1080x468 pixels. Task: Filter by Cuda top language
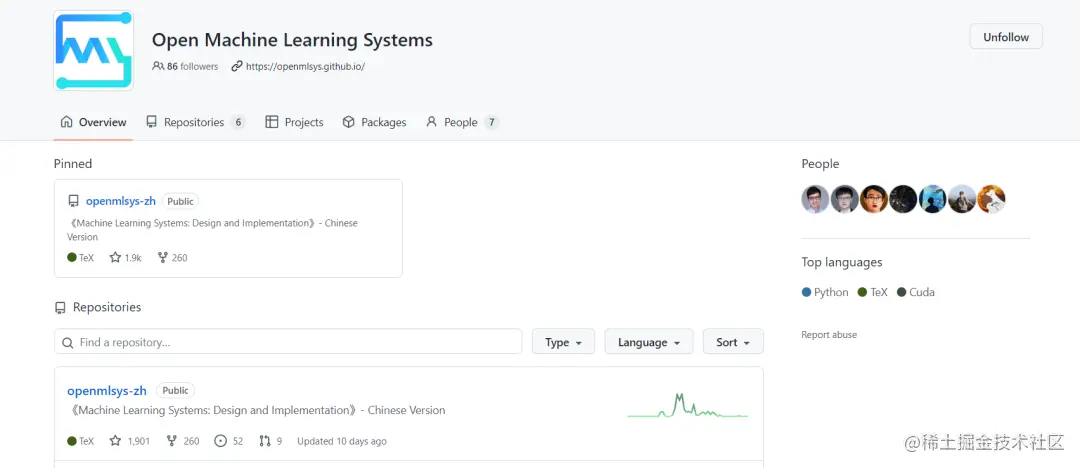pos(915,292)
